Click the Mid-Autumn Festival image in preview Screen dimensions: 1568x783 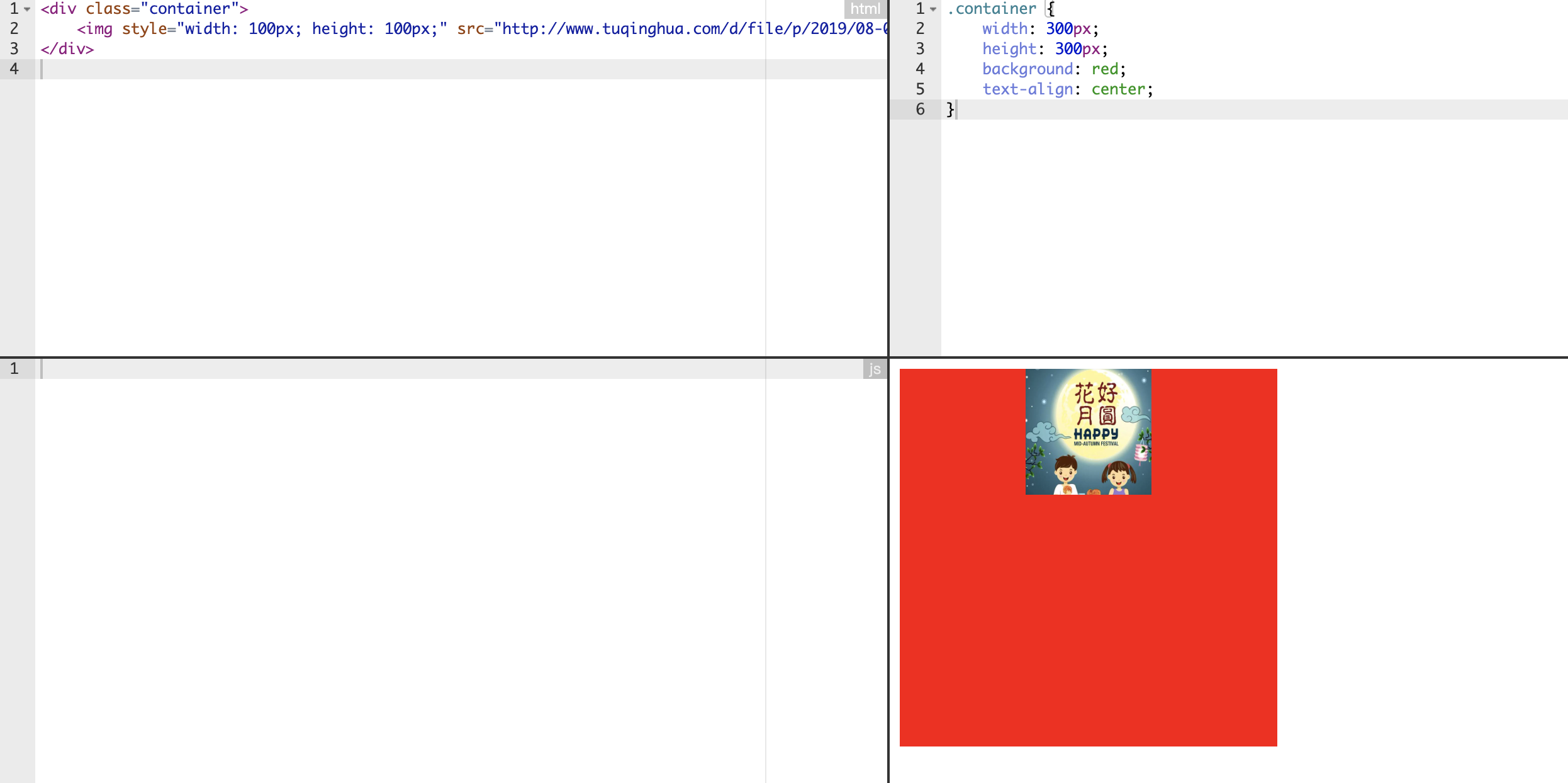(1088, 432)
